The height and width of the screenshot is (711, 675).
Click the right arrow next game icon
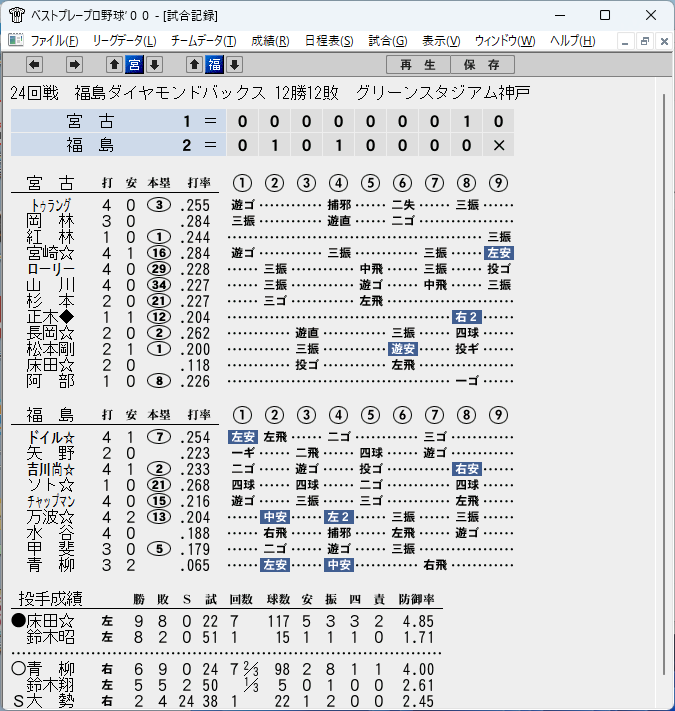point(74,65)
